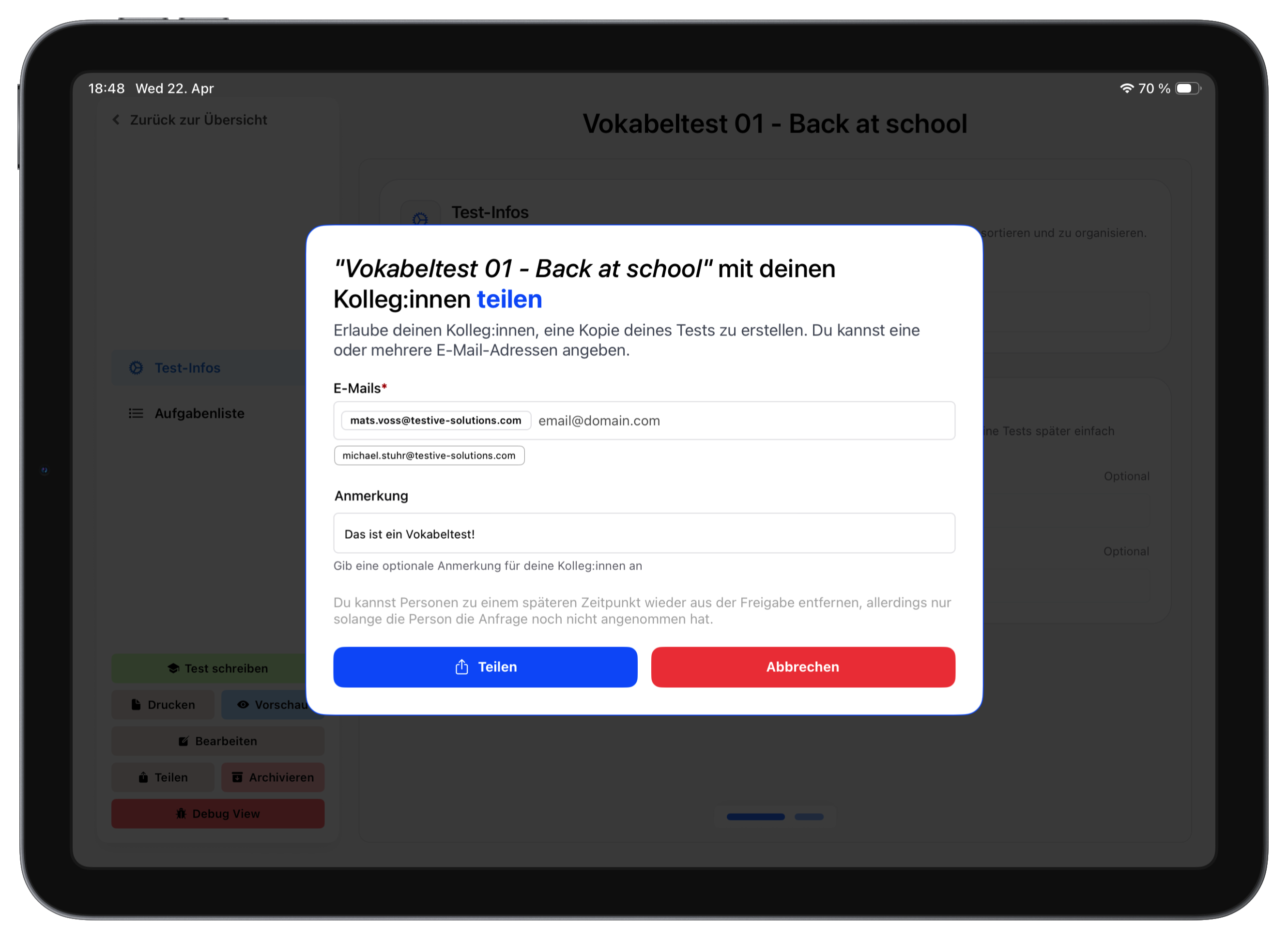Screen dimensions: 1288x940
Task: Click the 18:48 clock in status bar
Action: 107,89
